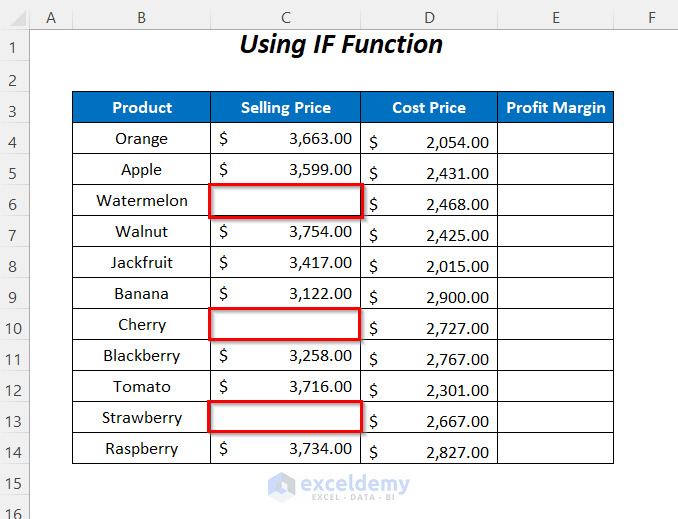
Task: Click Profit Margin cell for Orange
Action: (556, 138)
